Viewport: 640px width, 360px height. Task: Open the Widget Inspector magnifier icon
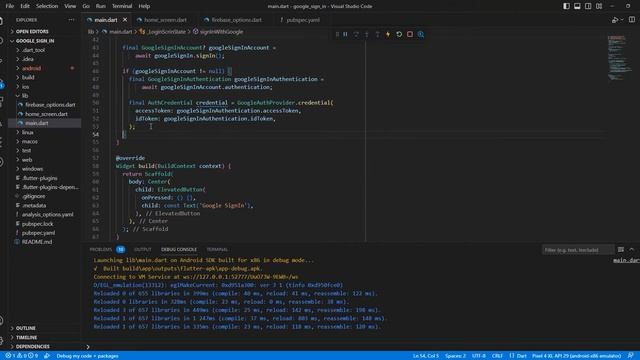[421, 34]
